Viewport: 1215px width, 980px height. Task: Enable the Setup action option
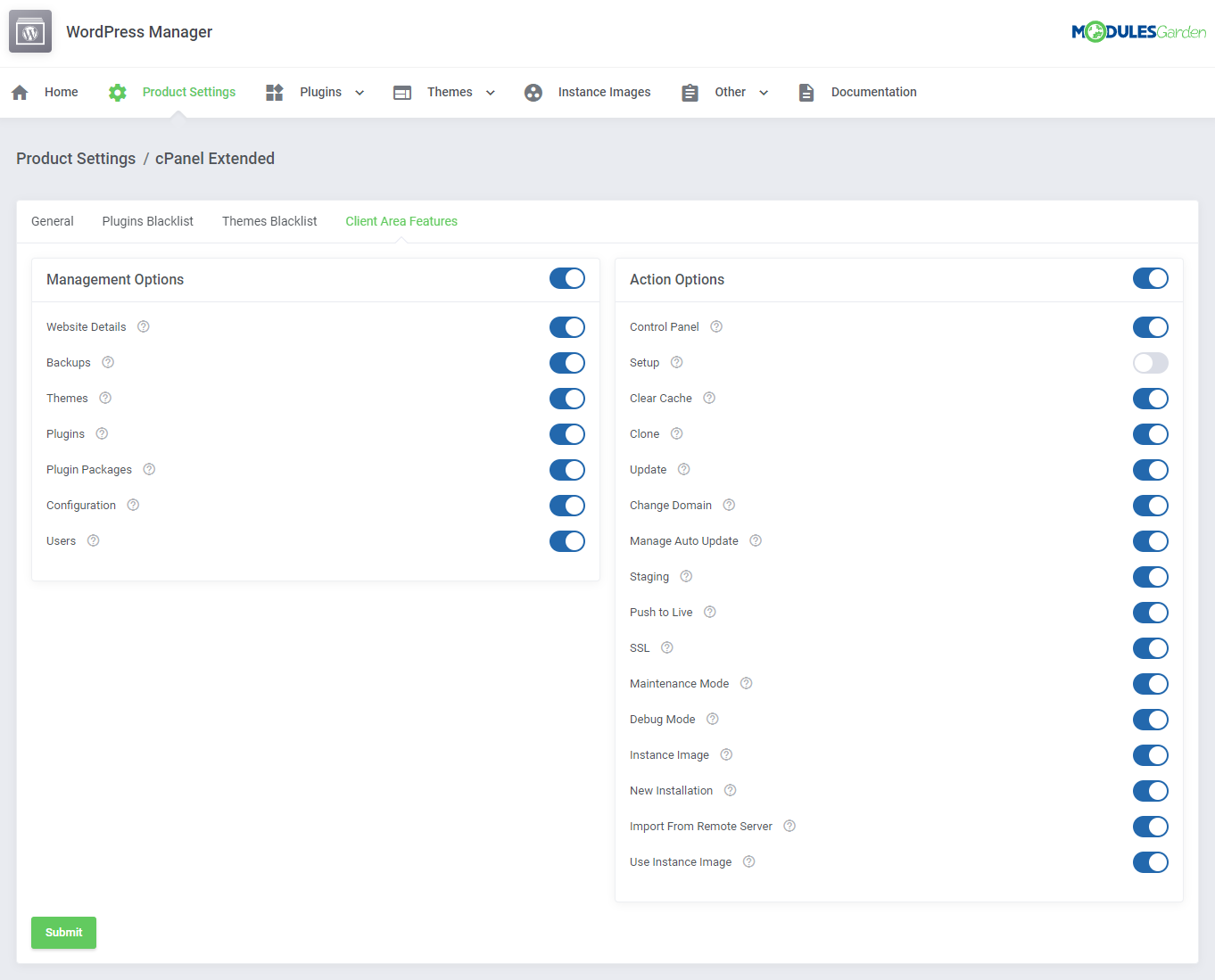1151,363
